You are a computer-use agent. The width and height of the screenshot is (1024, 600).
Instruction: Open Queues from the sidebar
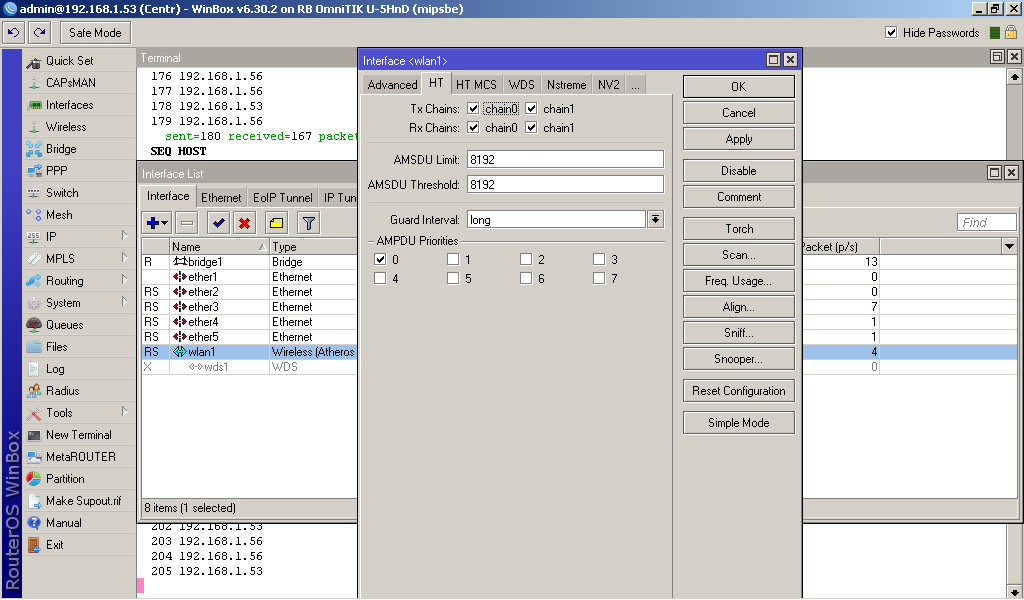tap(64, 325)
